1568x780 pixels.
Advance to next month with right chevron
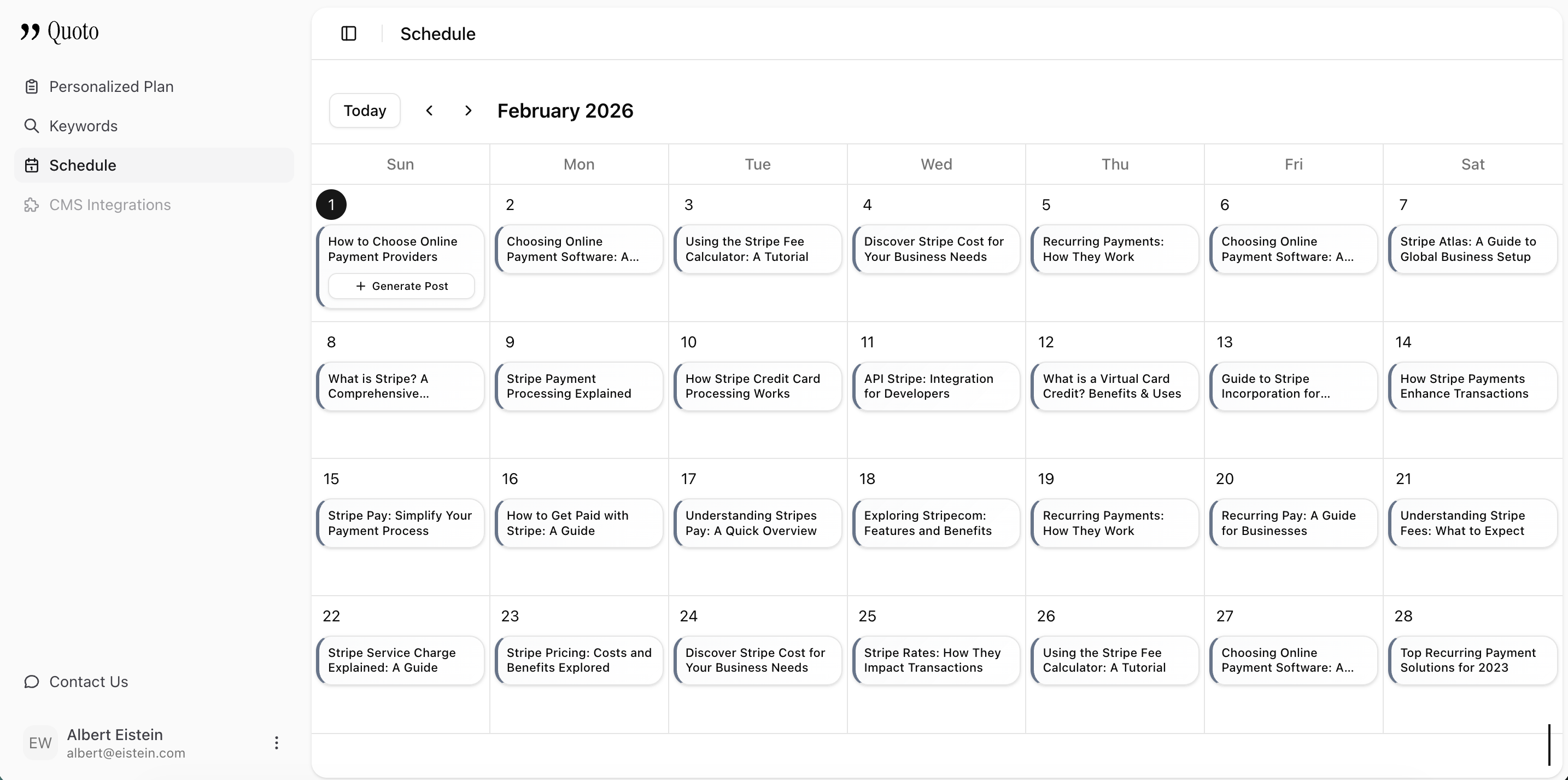tap(468, 110)
